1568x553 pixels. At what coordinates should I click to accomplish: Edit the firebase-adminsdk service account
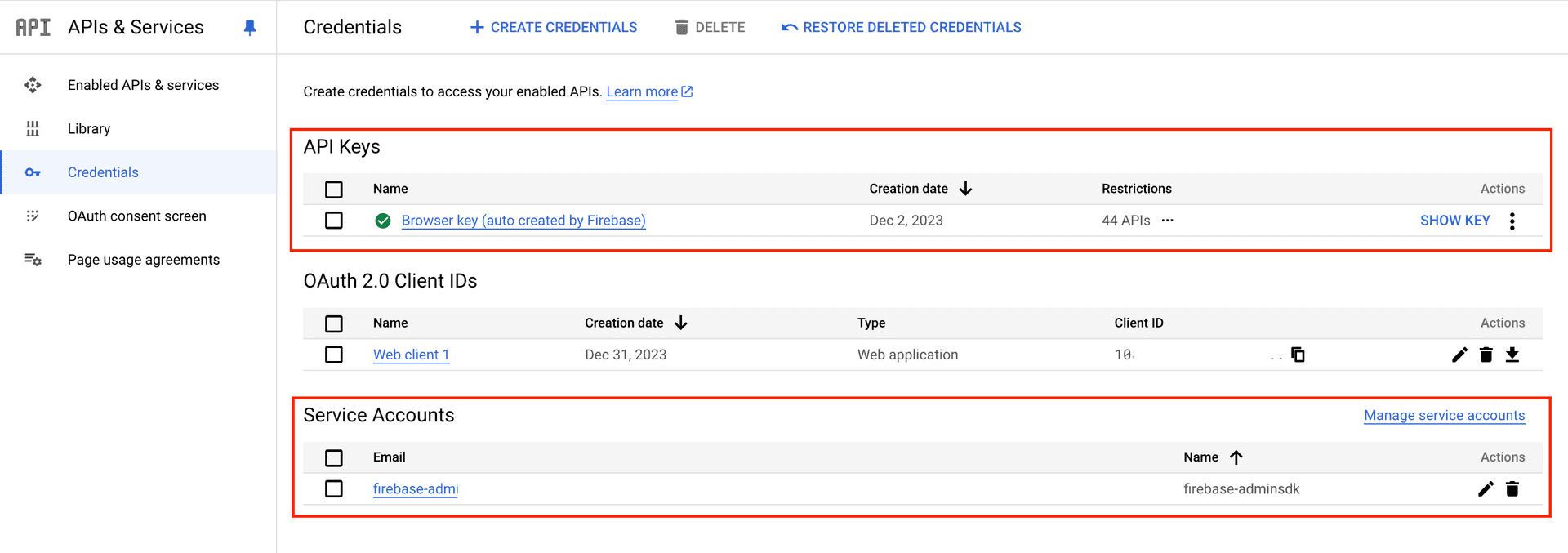(x=1486, y=488)
